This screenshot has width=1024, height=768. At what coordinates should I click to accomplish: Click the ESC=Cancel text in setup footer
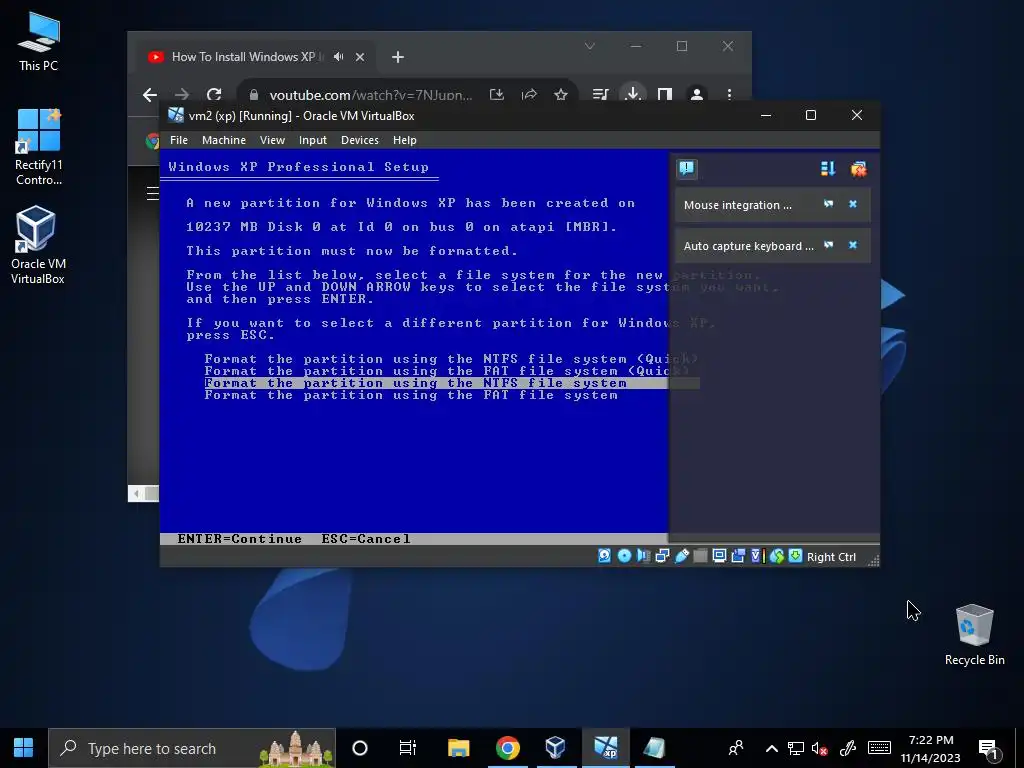coord(366,539)
